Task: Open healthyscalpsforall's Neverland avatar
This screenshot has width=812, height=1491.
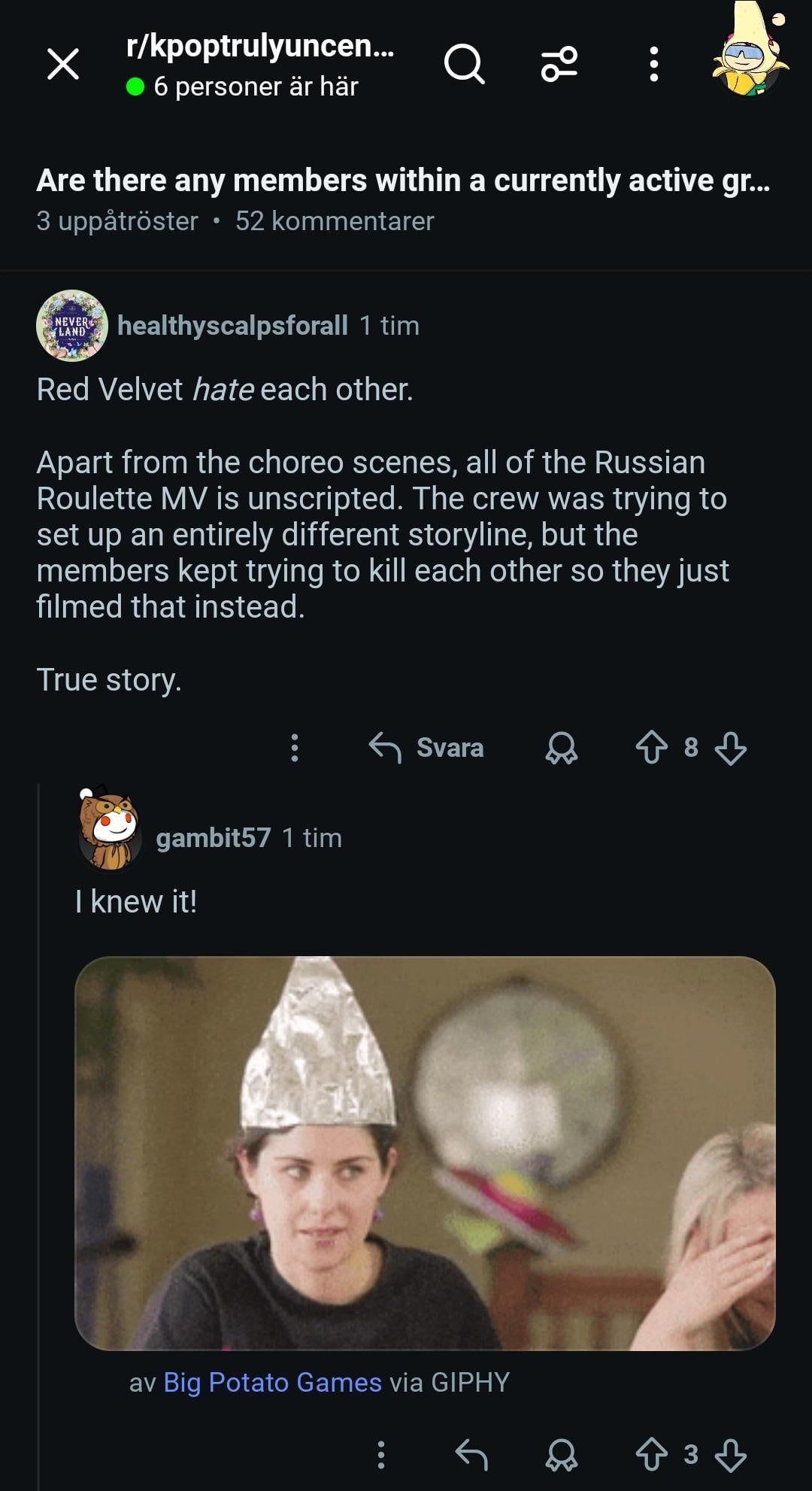Action: pos(72,326)
